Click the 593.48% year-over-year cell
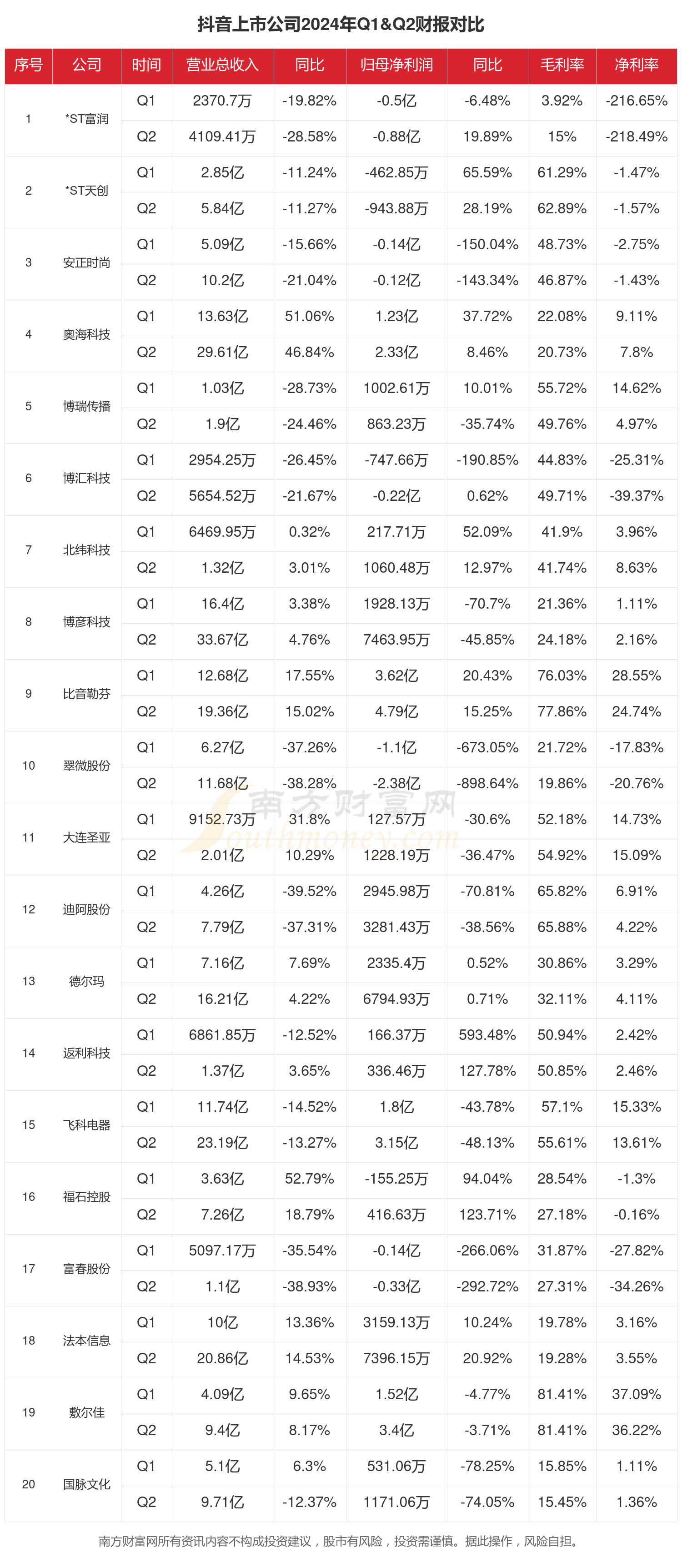Viewport: 682px width, 1568px height. pos(487,1034)
